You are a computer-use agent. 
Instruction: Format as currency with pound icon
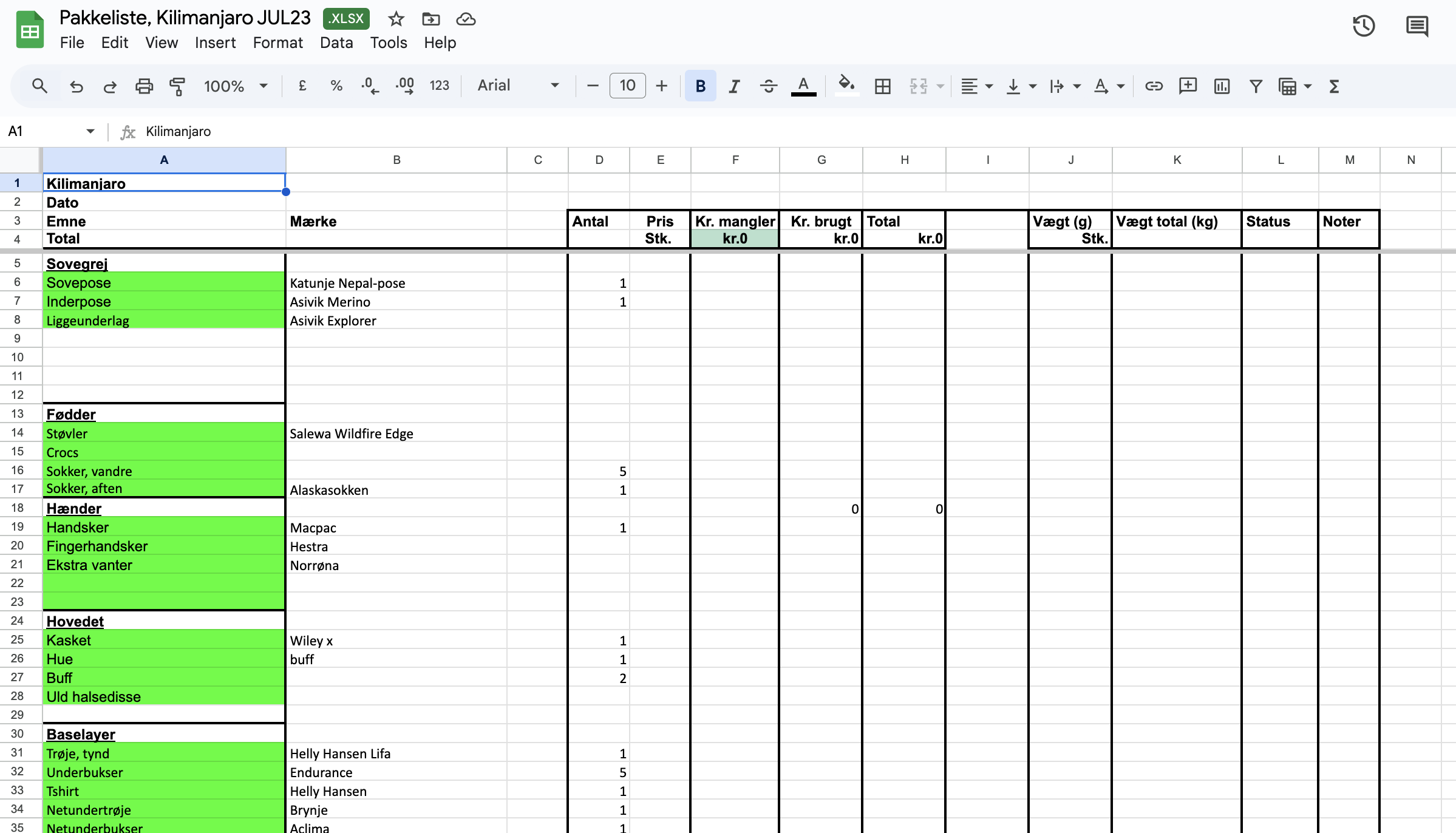tap(302, 86)
